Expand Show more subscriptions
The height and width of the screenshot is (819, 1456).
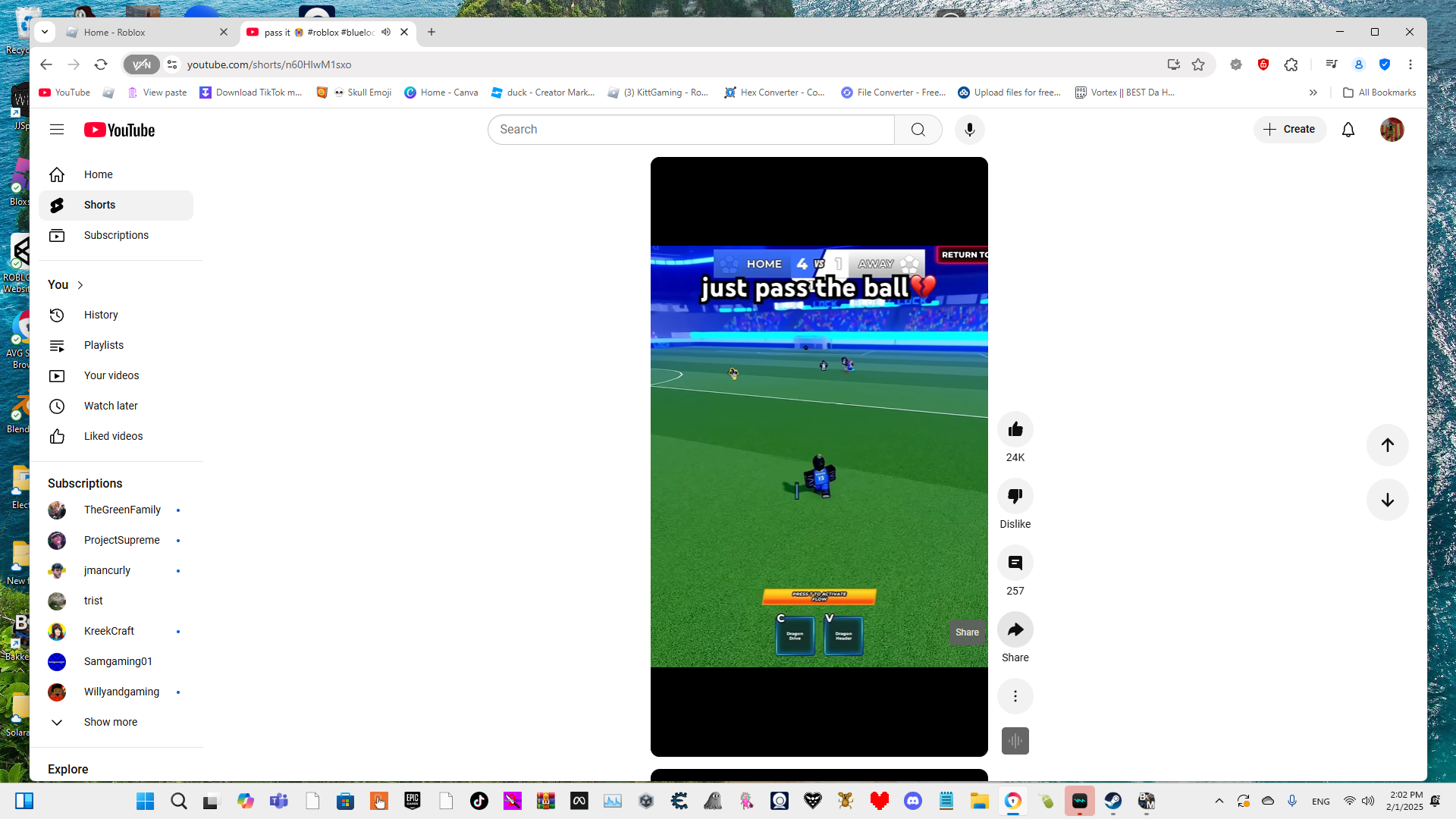(110, 722)
